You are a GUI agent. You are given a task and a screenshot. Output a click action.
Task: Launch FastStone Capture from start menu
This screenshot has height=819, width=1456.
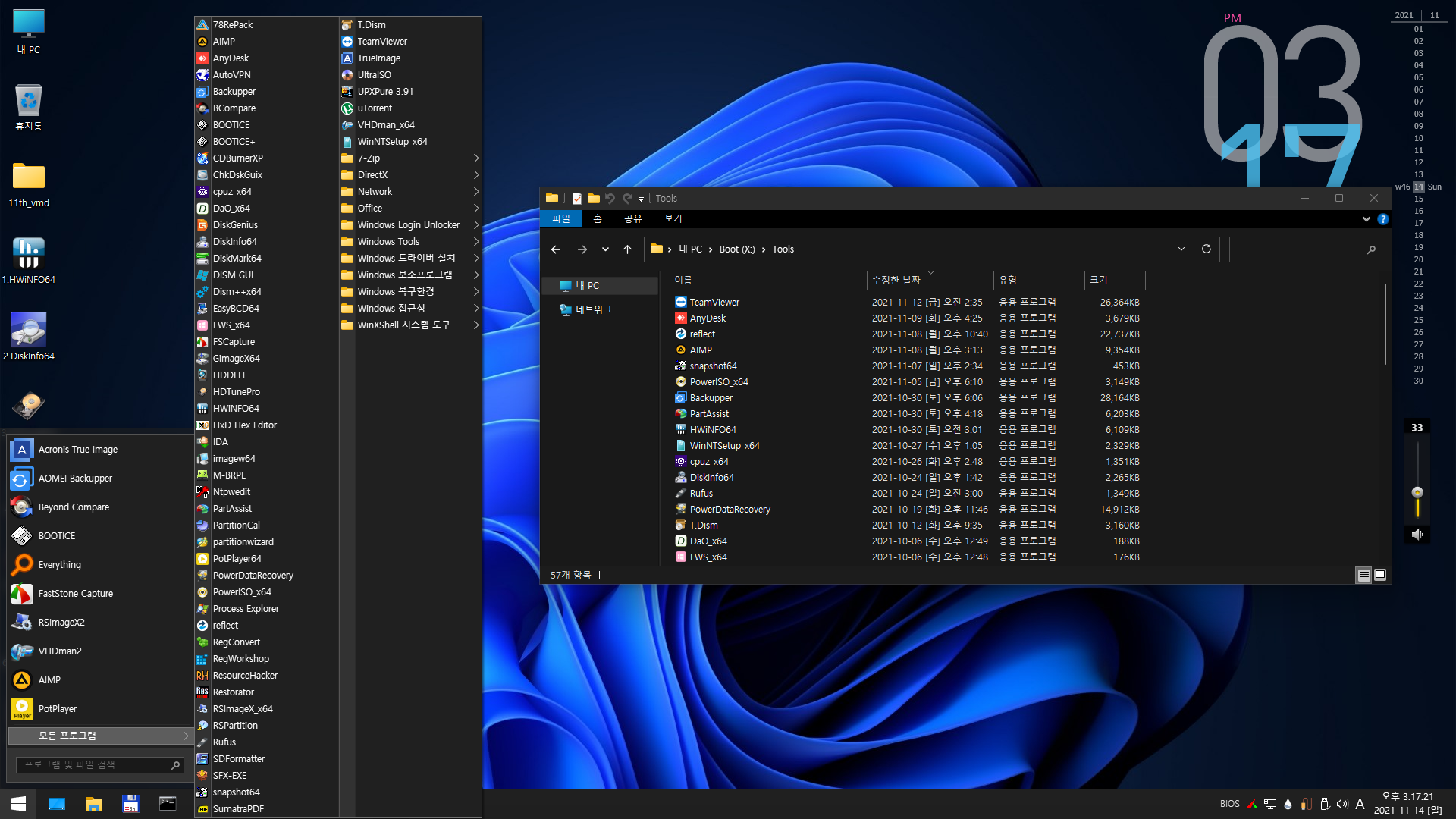click(76, 594)
